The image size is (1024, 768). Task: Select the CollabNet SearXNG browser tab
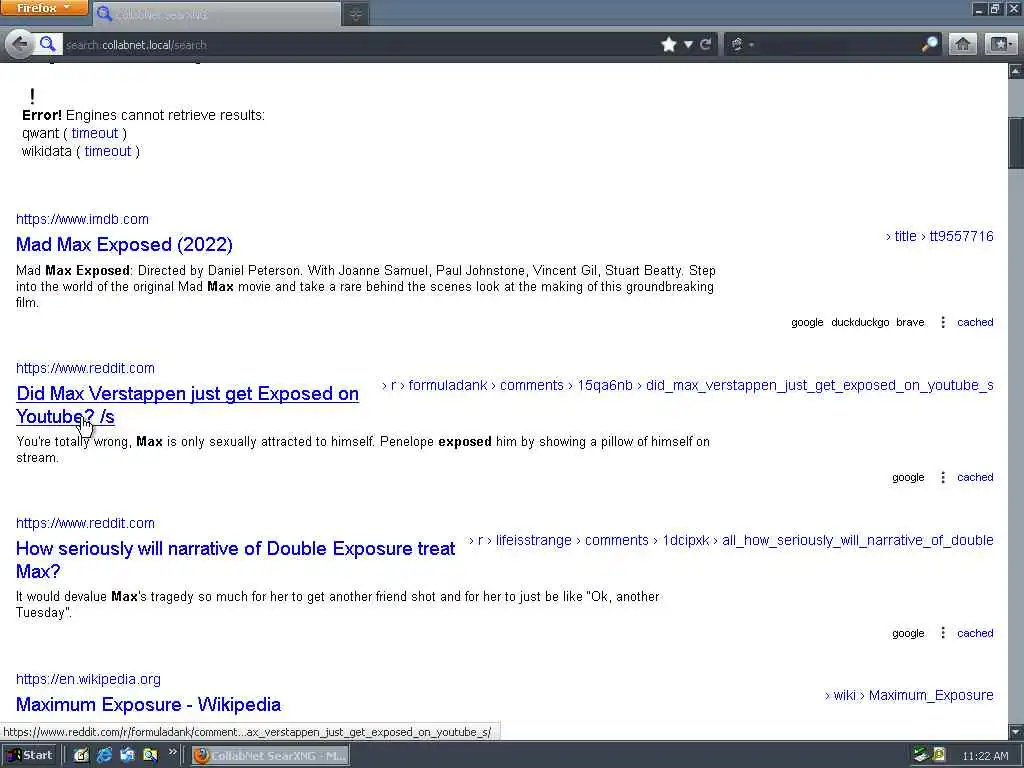pos(217,14)
